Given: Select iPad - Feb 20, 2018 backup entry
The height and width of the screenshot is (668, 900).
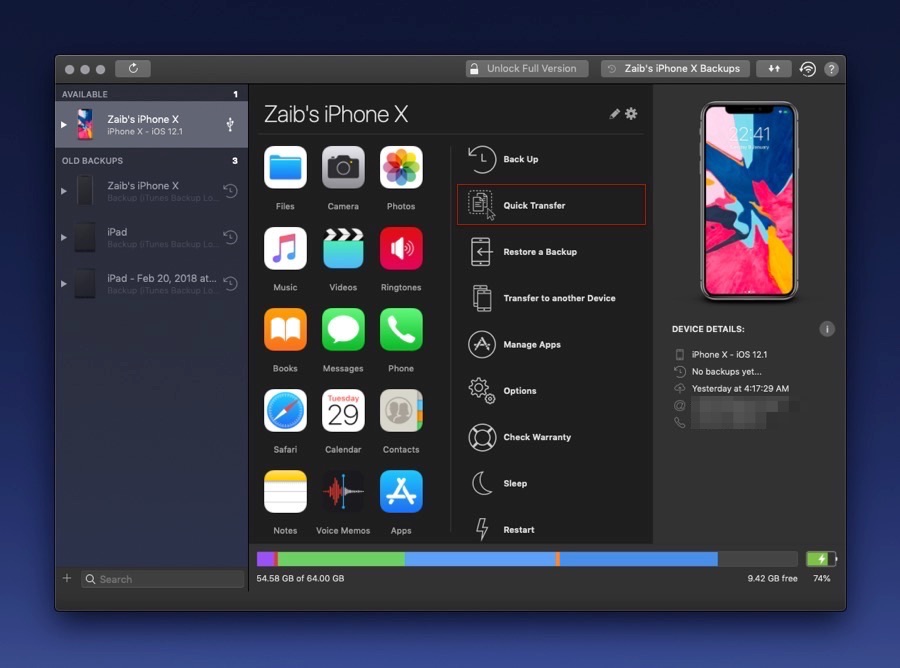Looking at the screenshot, I should click(x=152, y=283).
